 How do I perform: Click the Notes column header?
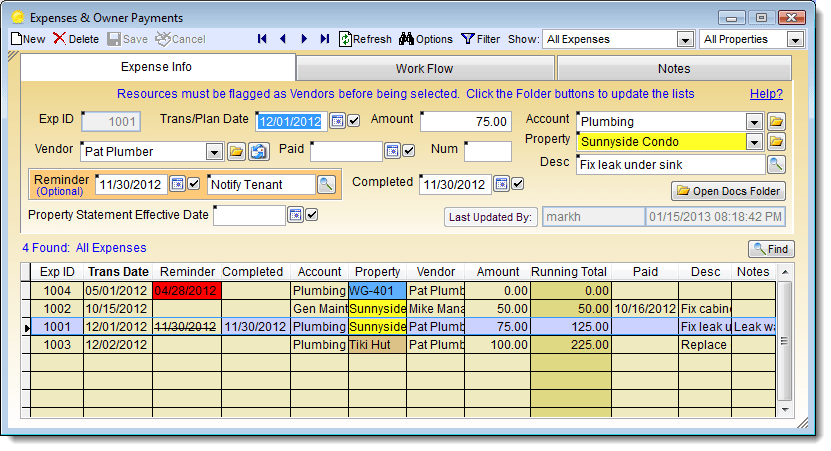753,272
